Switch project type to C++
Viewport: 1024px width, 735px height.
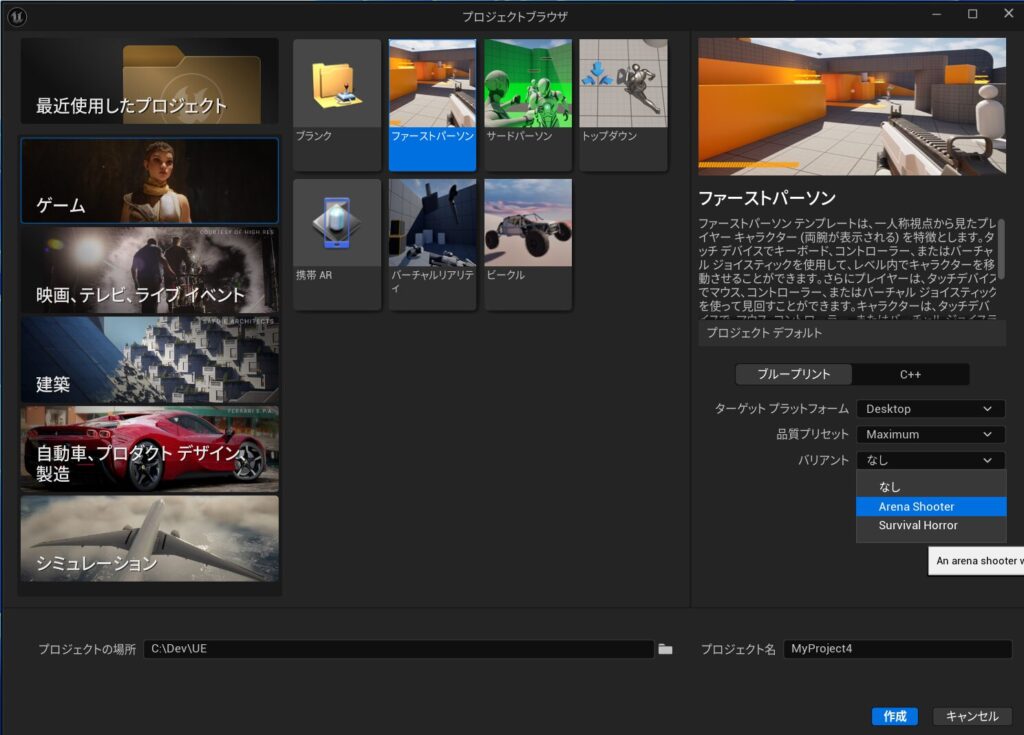(910, 374)
